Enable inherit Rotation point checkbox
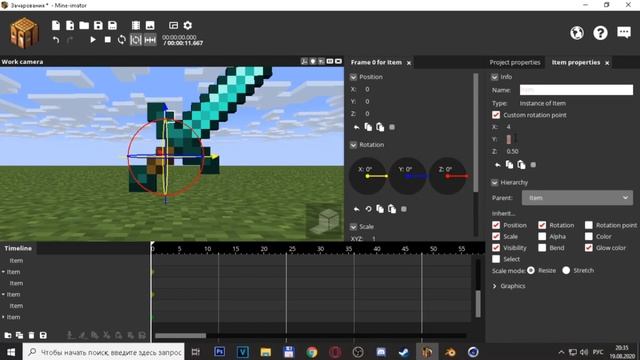The width and height of the screenshot is (640, 360). [589, 225]
